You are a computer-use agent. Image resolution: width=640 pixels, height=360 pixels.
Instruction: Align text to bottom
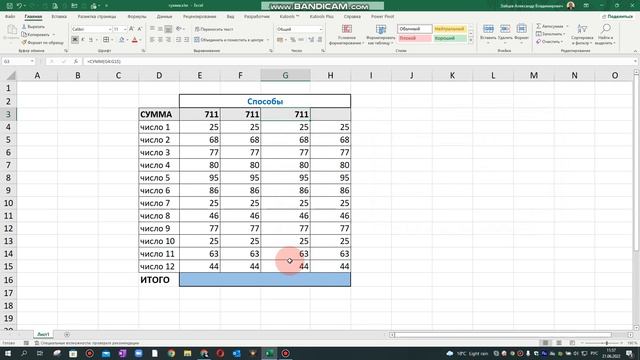(x=168, y=29)
